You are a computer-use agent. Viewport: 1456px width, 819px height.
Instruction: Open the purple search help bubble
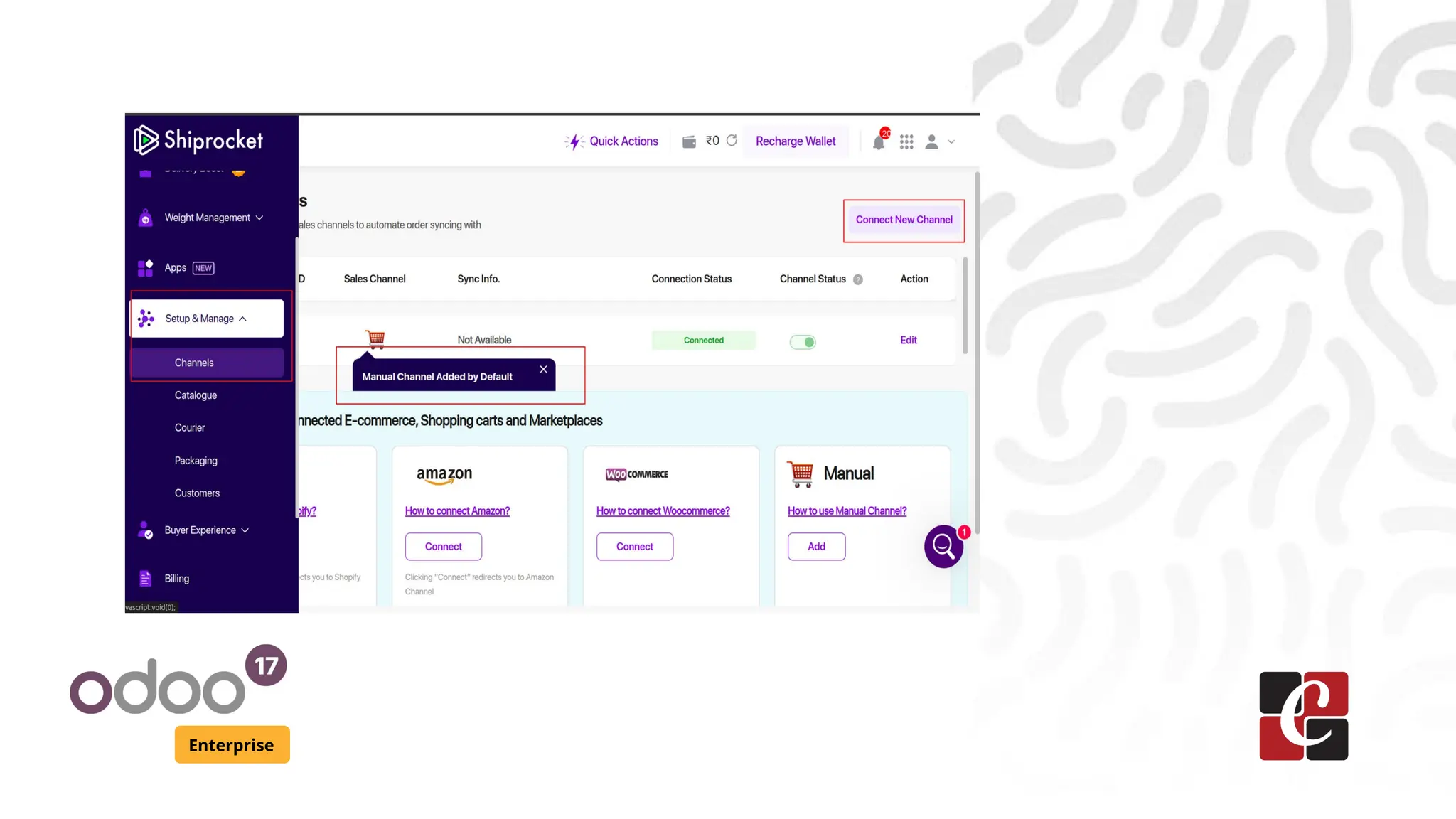pos(943,546)
